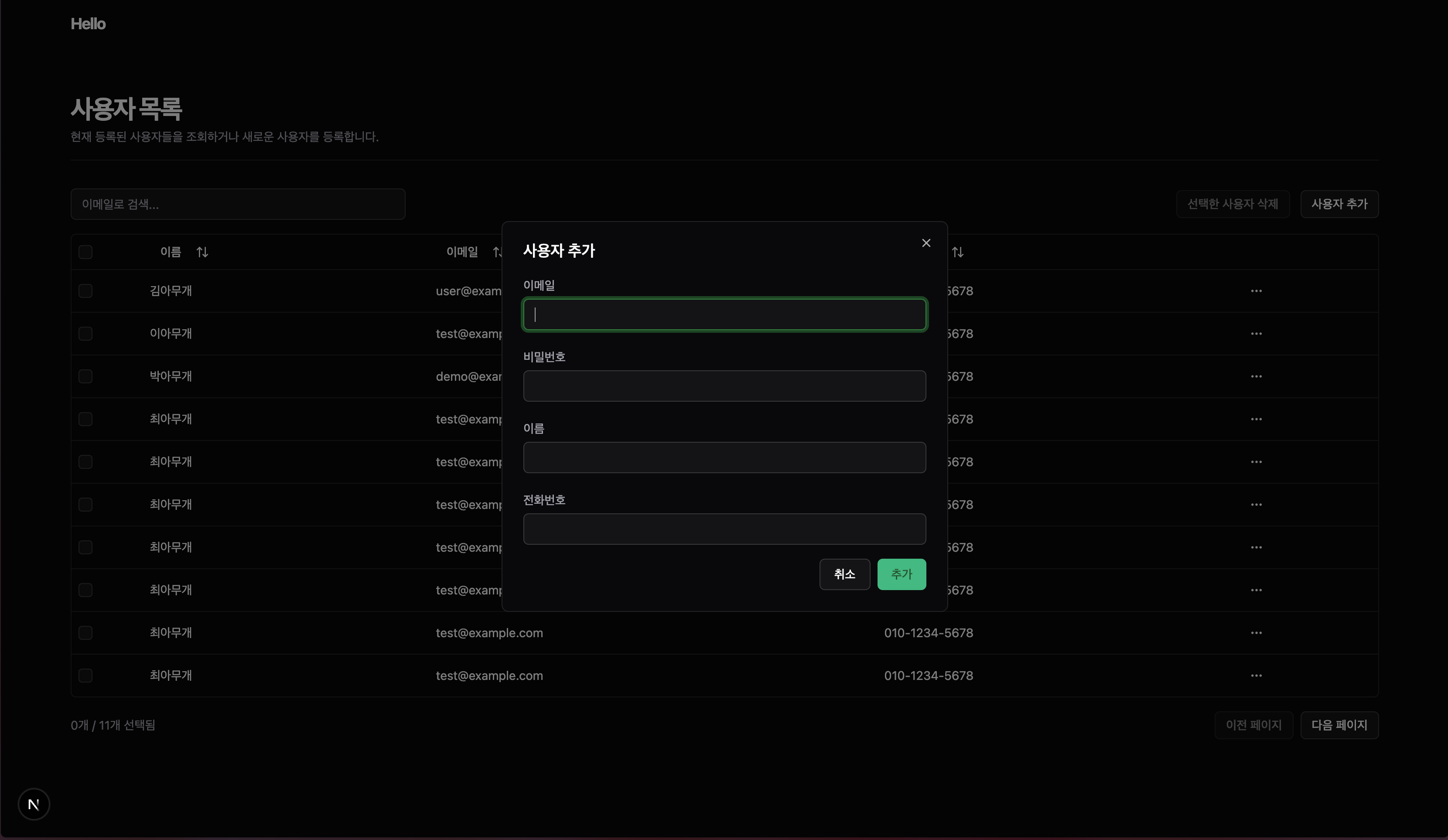Viewport: 1448px width, 840px height.
Task: Cancel the dialog using 취소
Action: click(x=844, y=574)
